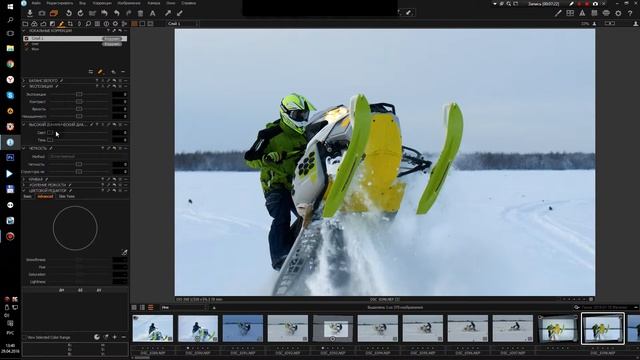Open the Слой 1 layer selector dropdown above the viewer
The image size is (640, 360).
tap(182, 24)
